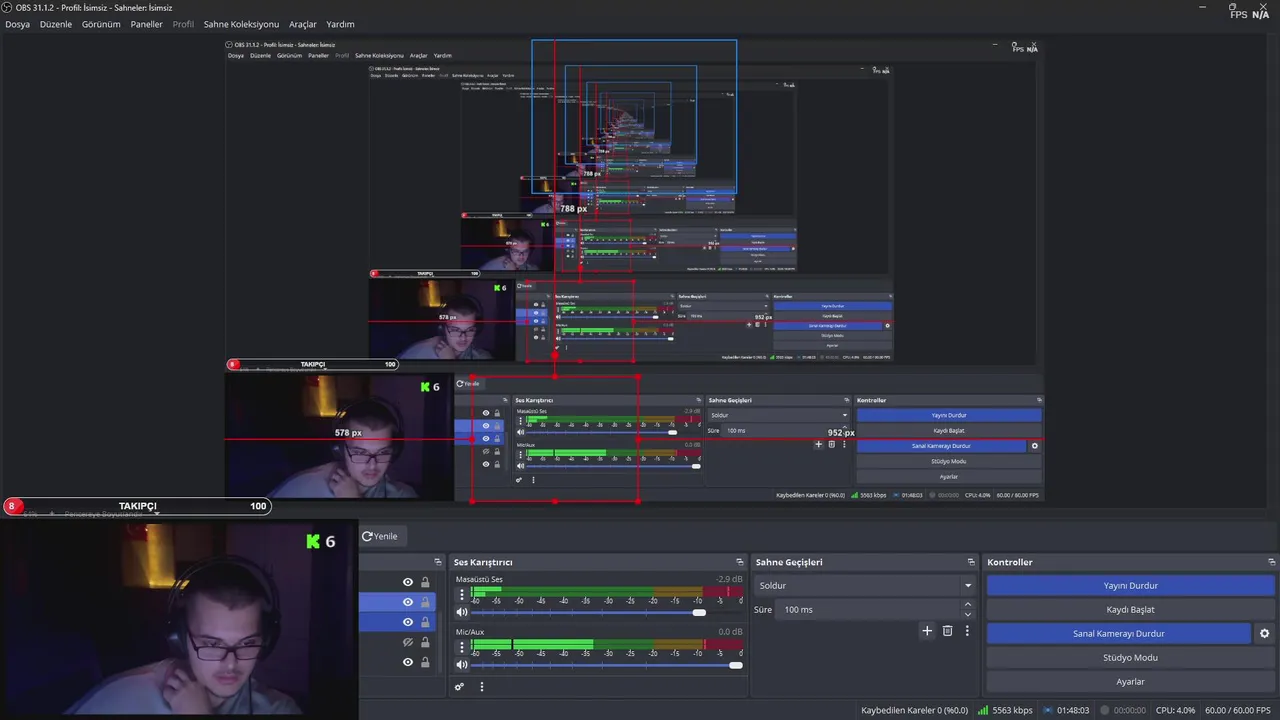
Task: Adjust the Mic/Aux volume slider
Action: pyautogui.click(x=607, y=664)
